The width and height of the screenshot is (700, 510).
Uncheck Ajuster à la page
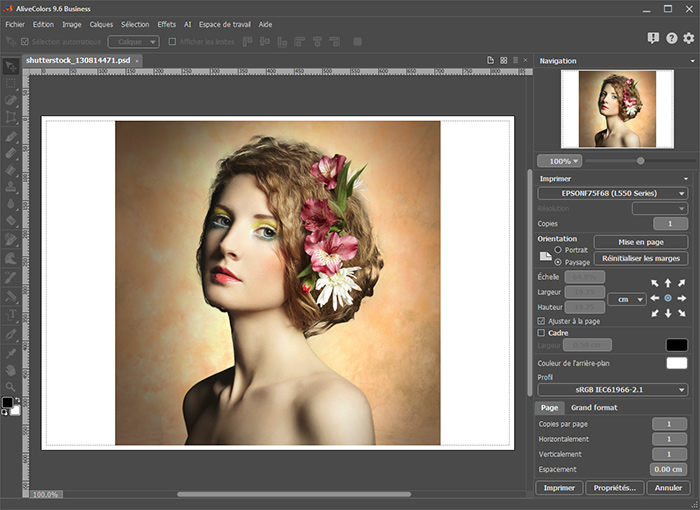[x=542, y=321]
